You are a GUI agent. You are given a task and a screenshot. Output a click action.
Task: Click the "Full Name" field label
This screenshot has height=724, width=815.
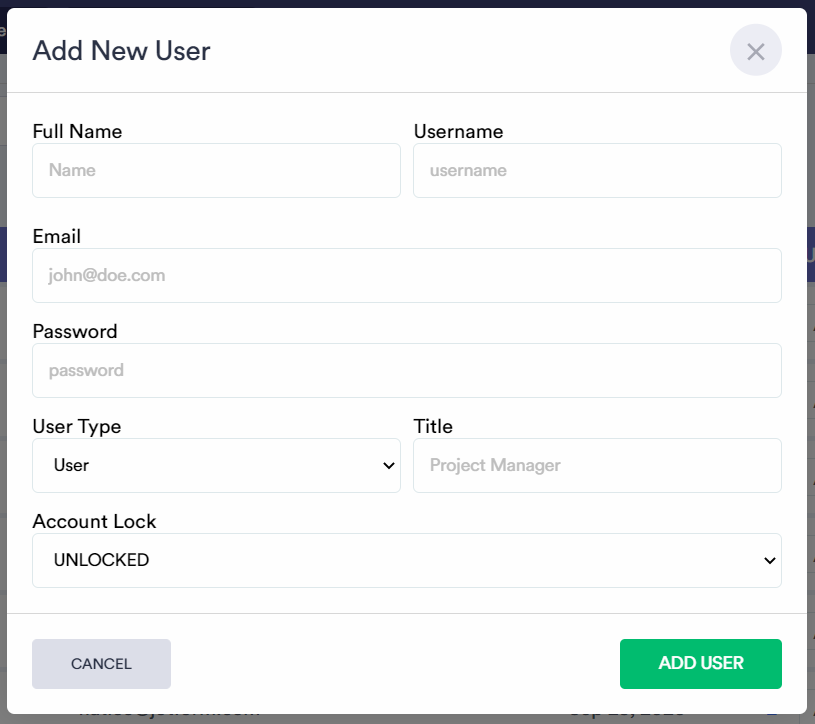(77, 131)
